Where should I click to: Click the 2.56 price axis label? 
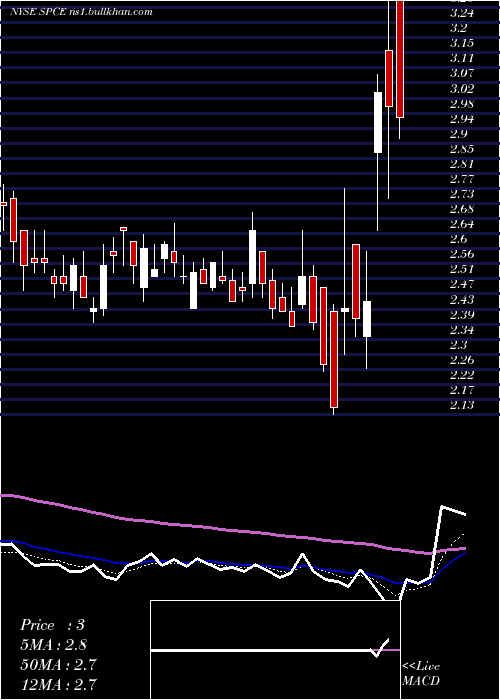click(461, 254)
